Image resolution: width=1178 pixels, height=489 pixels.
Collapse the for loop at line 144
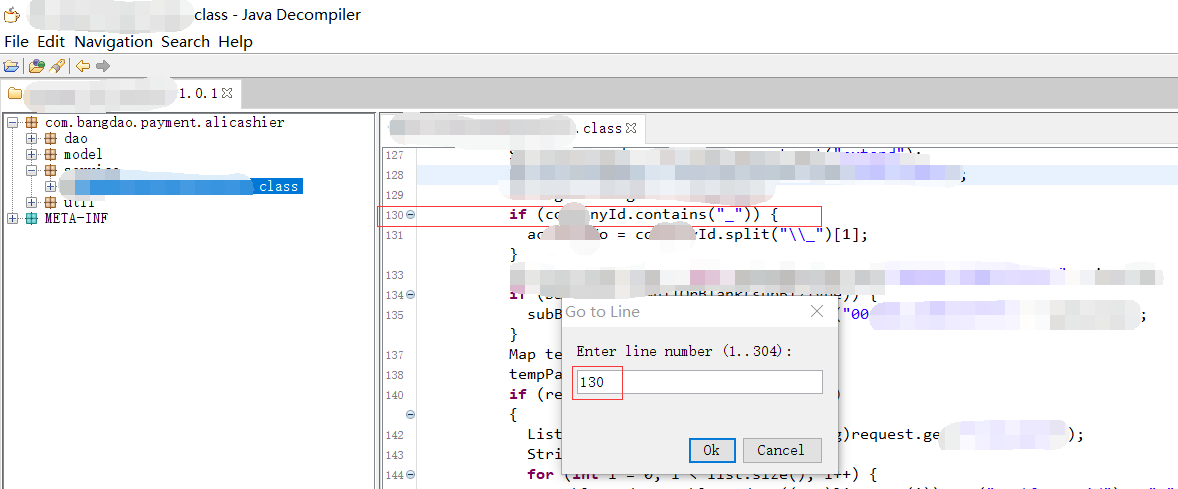tap(410, 475)
